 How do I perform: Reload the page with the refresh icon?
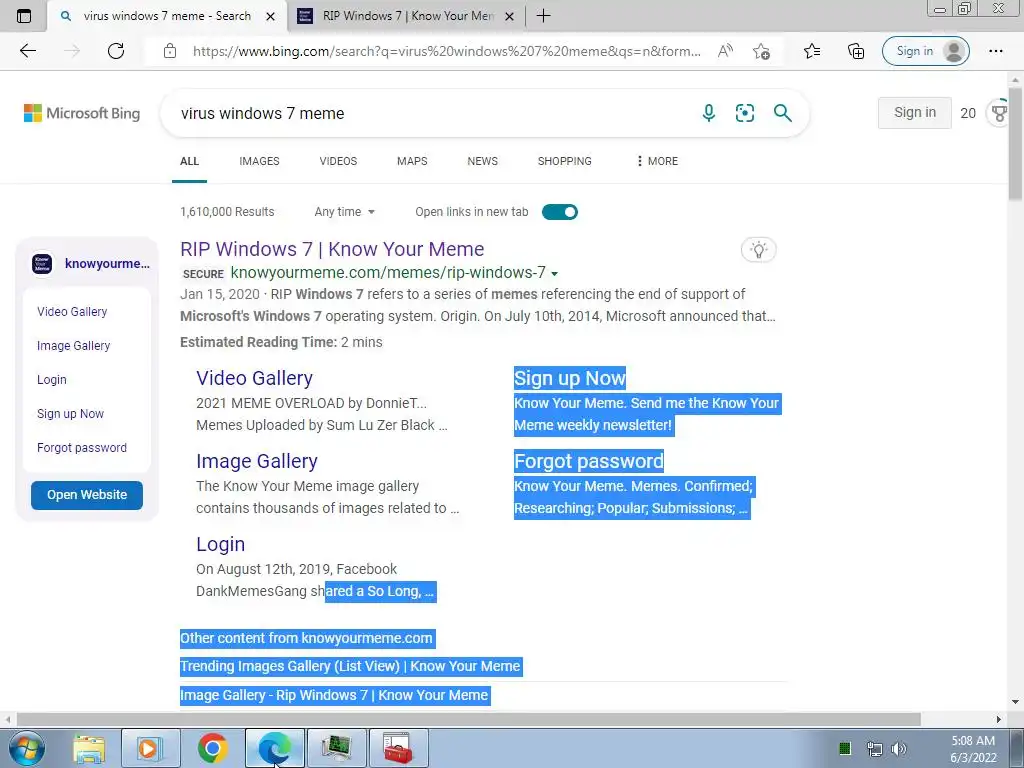coord(116,51)
